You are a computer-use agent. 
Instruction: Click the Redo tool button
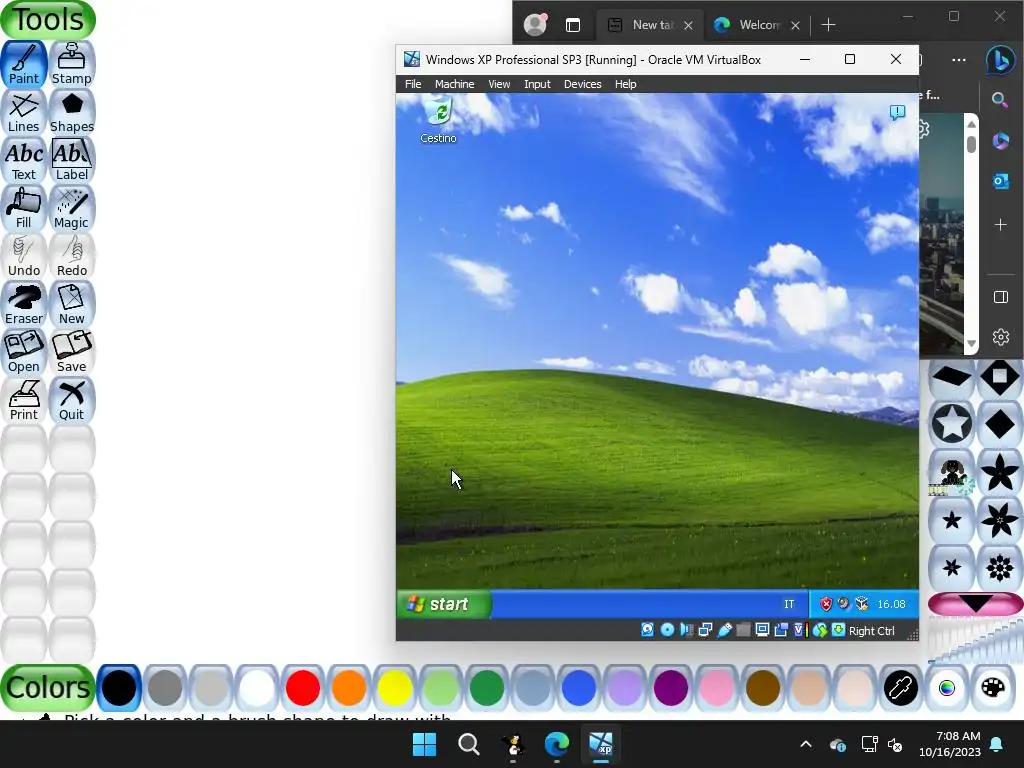pyautogui.click(x=72, y=256)
